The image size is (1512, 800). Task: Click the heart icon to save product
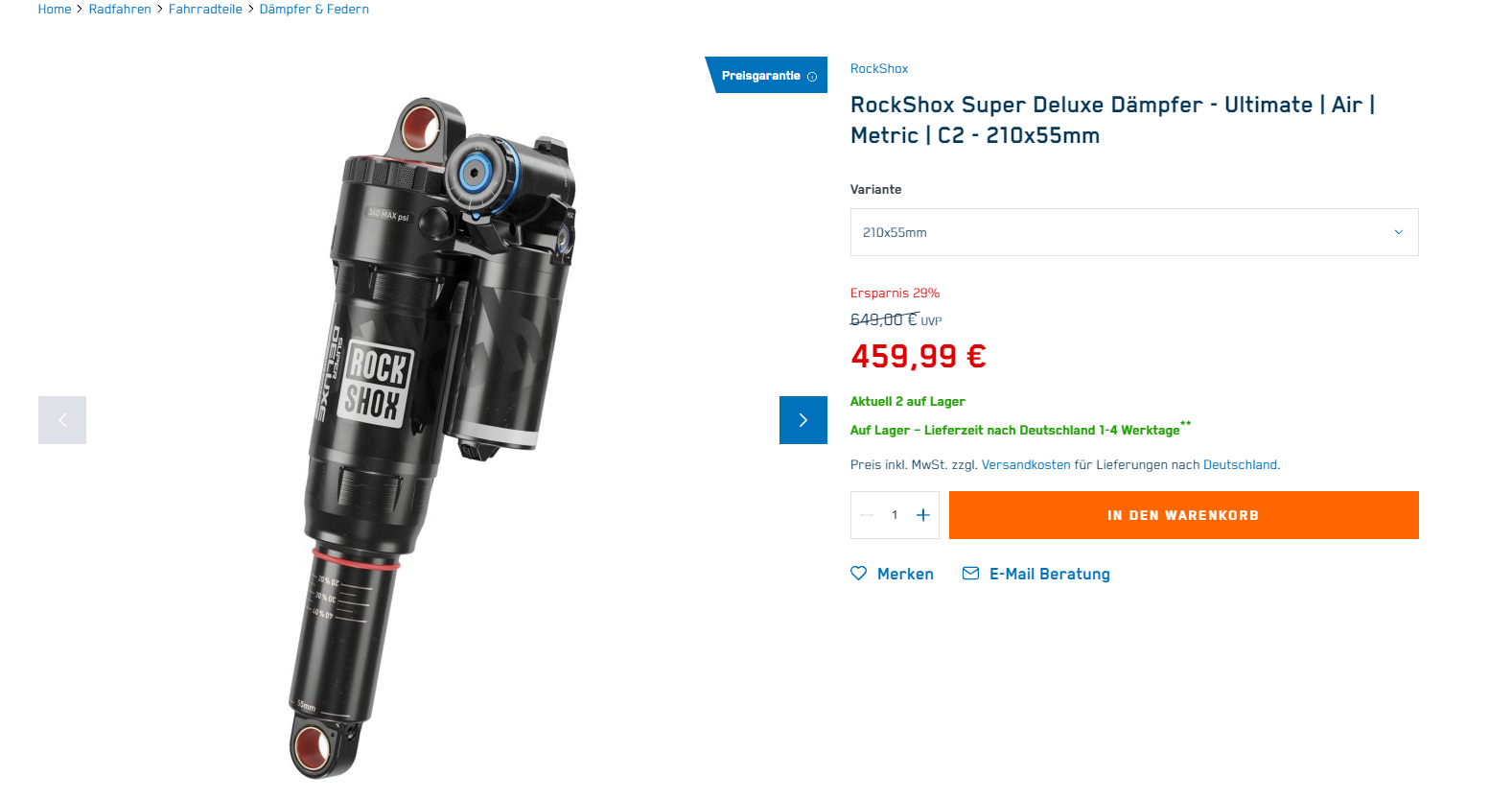[x=858, y=574]
